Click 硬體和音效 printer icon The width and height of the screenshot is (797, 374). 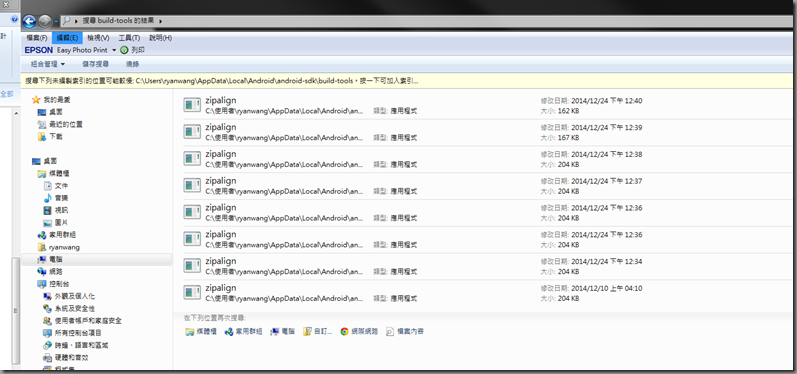pos(47,357)
